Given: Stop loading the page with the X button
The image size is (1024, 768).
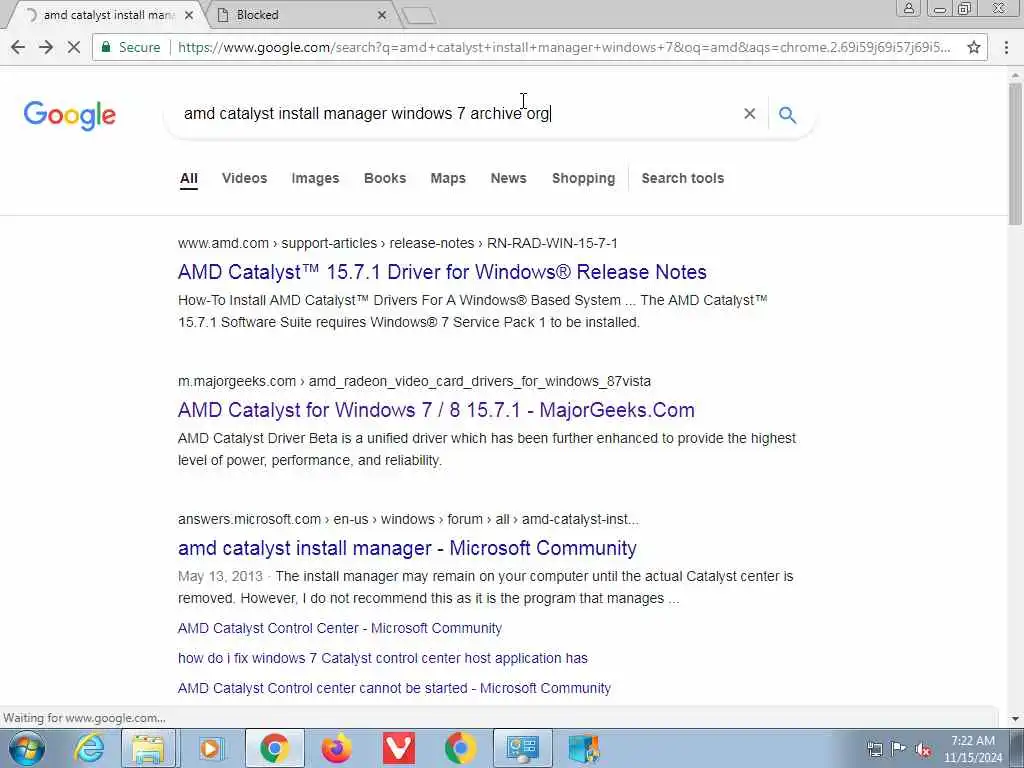Looking at the screenshot, I should 74,47.
